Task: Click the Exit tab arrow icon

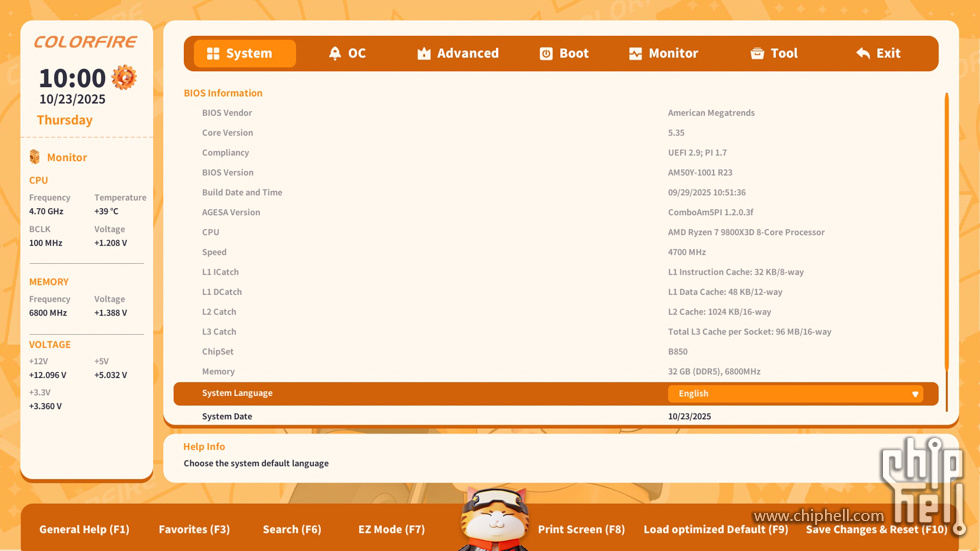Action: tap(863, 54)
